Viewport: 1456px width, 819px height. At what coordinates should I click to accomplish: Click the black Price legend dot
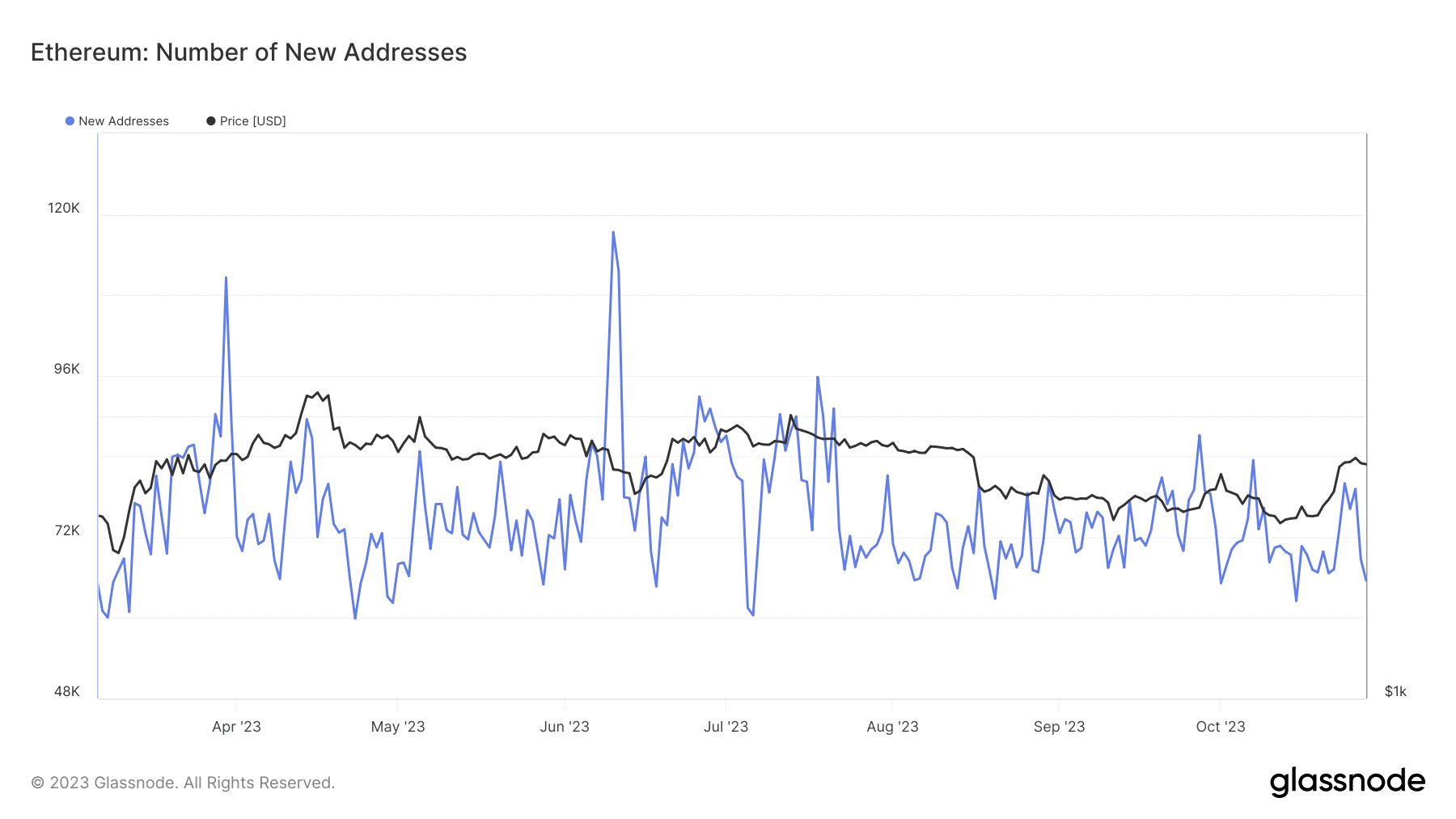click(x=211, y=121)
